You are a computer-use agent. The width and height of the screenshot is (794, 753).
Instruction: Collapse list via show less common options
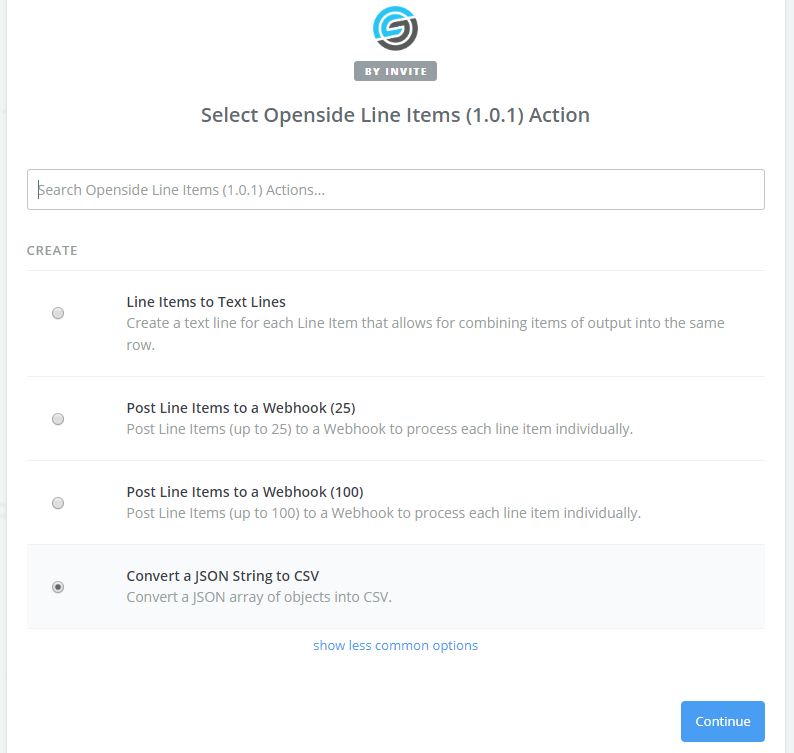[x=395, y=645]
